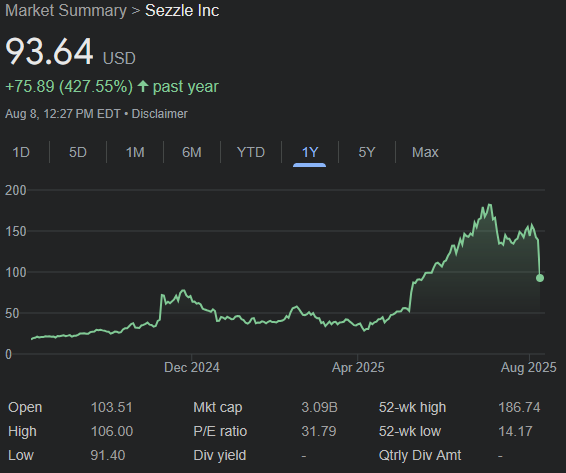Click the +75.89 (427.55%) change text
Screen dimensions: 566x473
coord(69,87)
